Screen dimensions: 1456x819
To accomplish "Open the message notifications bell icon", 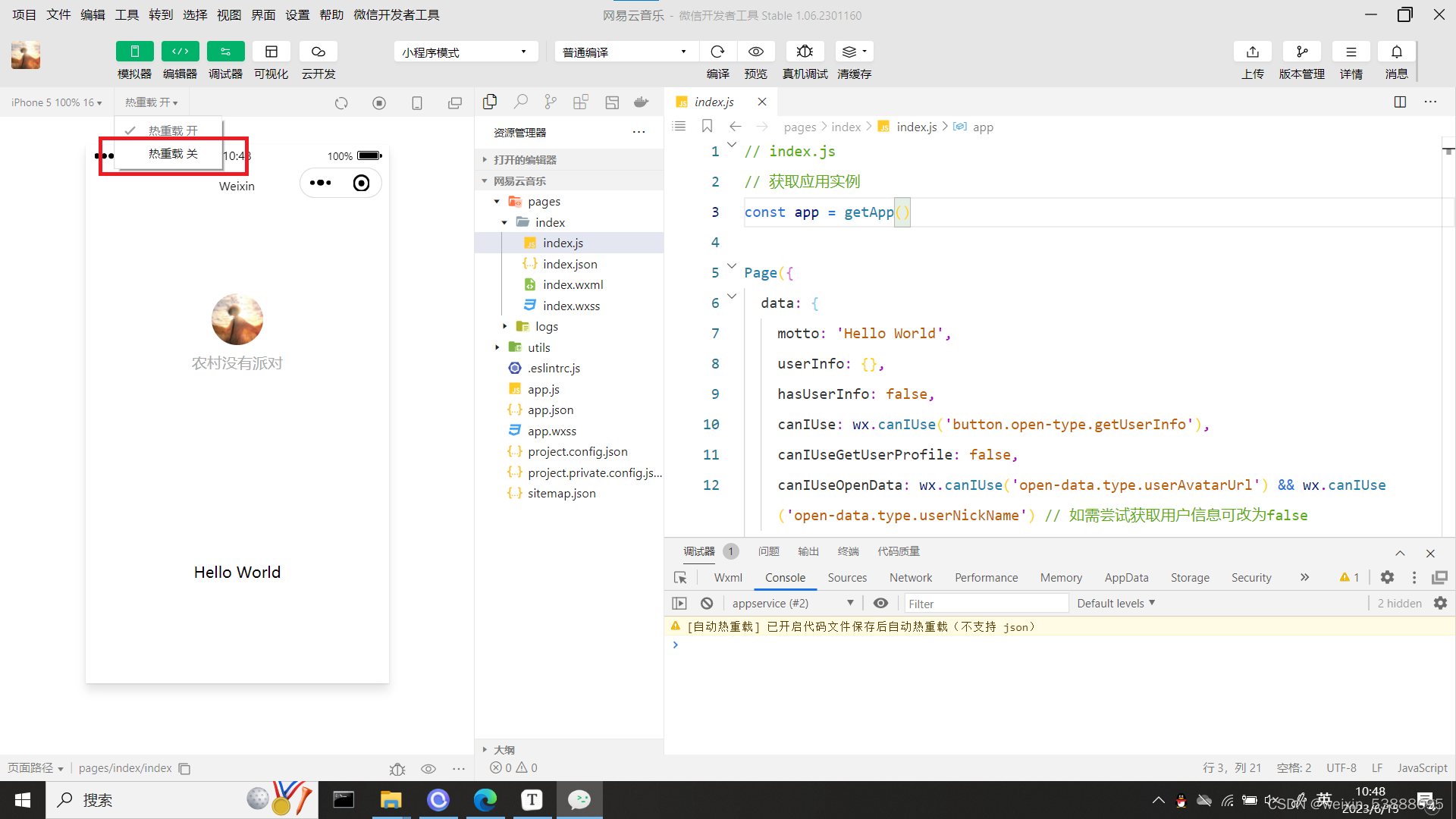I will 1396,52.
